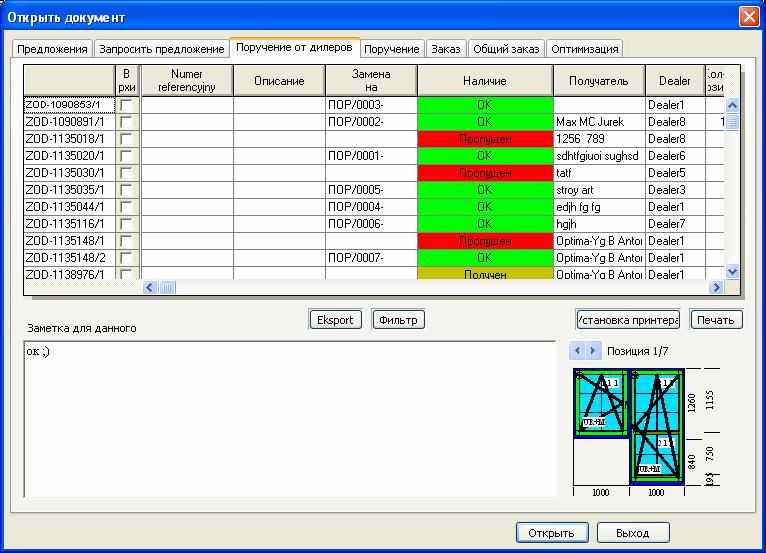Tick the checkbox for row ZOD-1090891/1

click(x=126, y=122)
